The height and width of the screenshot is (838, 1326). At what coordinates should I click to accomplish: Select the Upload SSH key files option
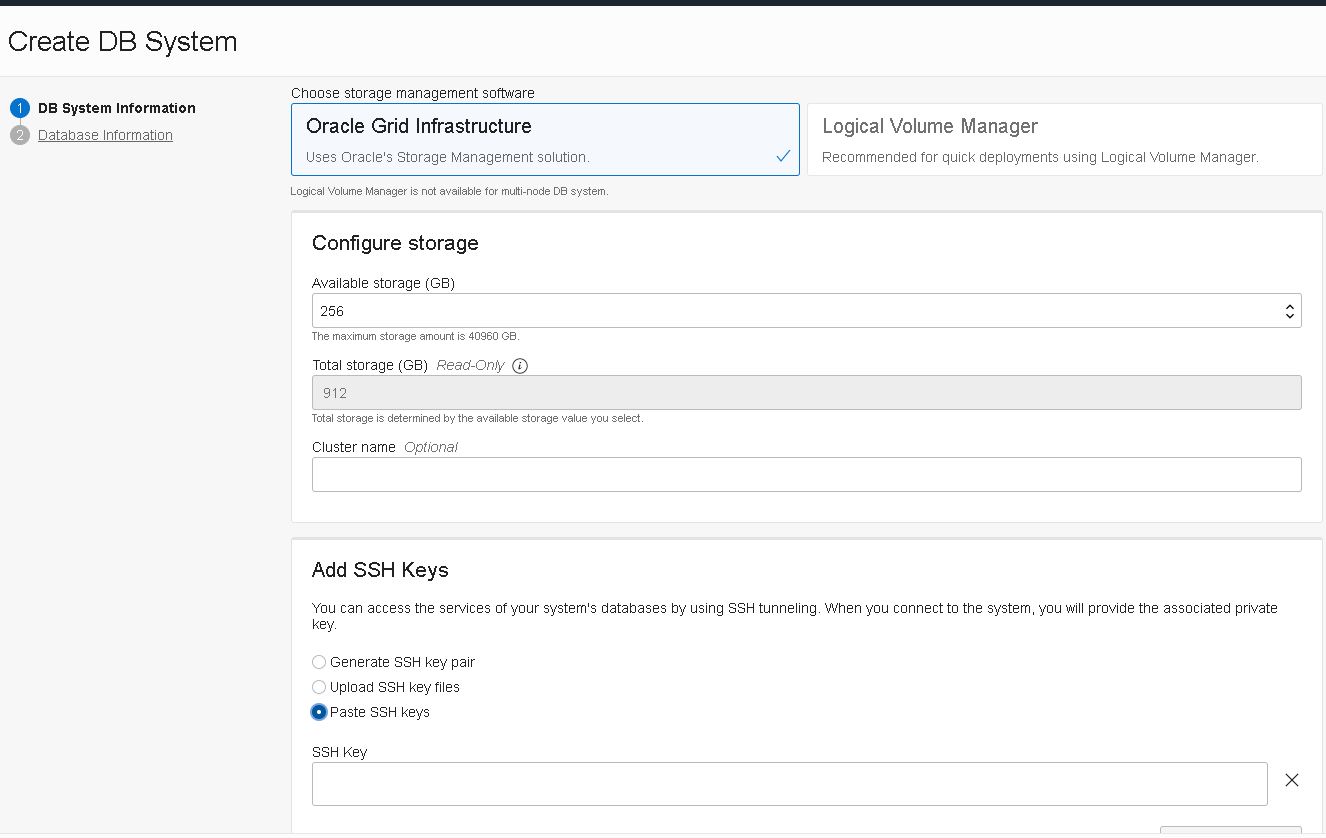tap(318, 687)
